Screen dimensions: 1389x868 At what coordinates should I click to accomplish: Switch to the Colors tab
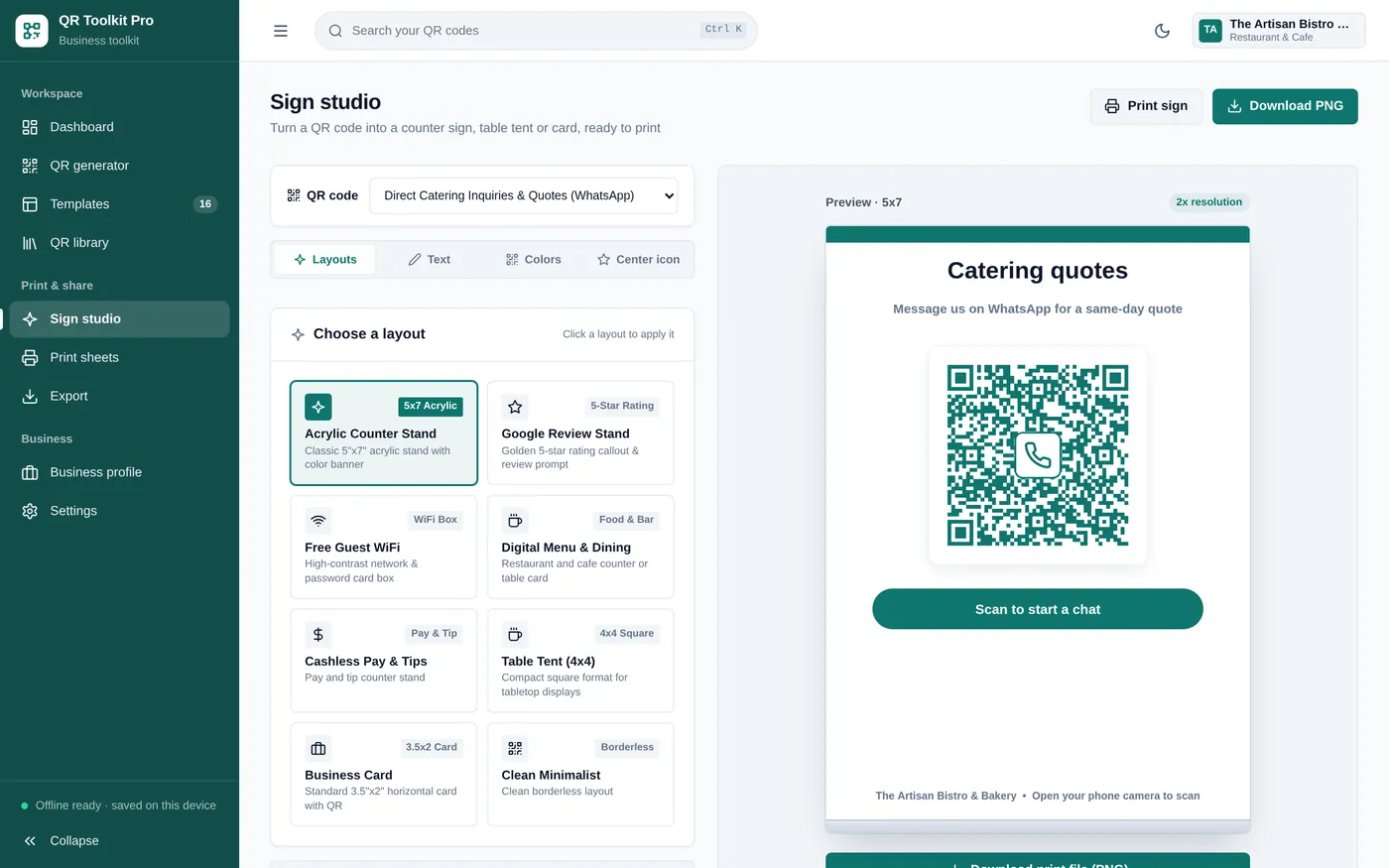(x=534, y=260)
